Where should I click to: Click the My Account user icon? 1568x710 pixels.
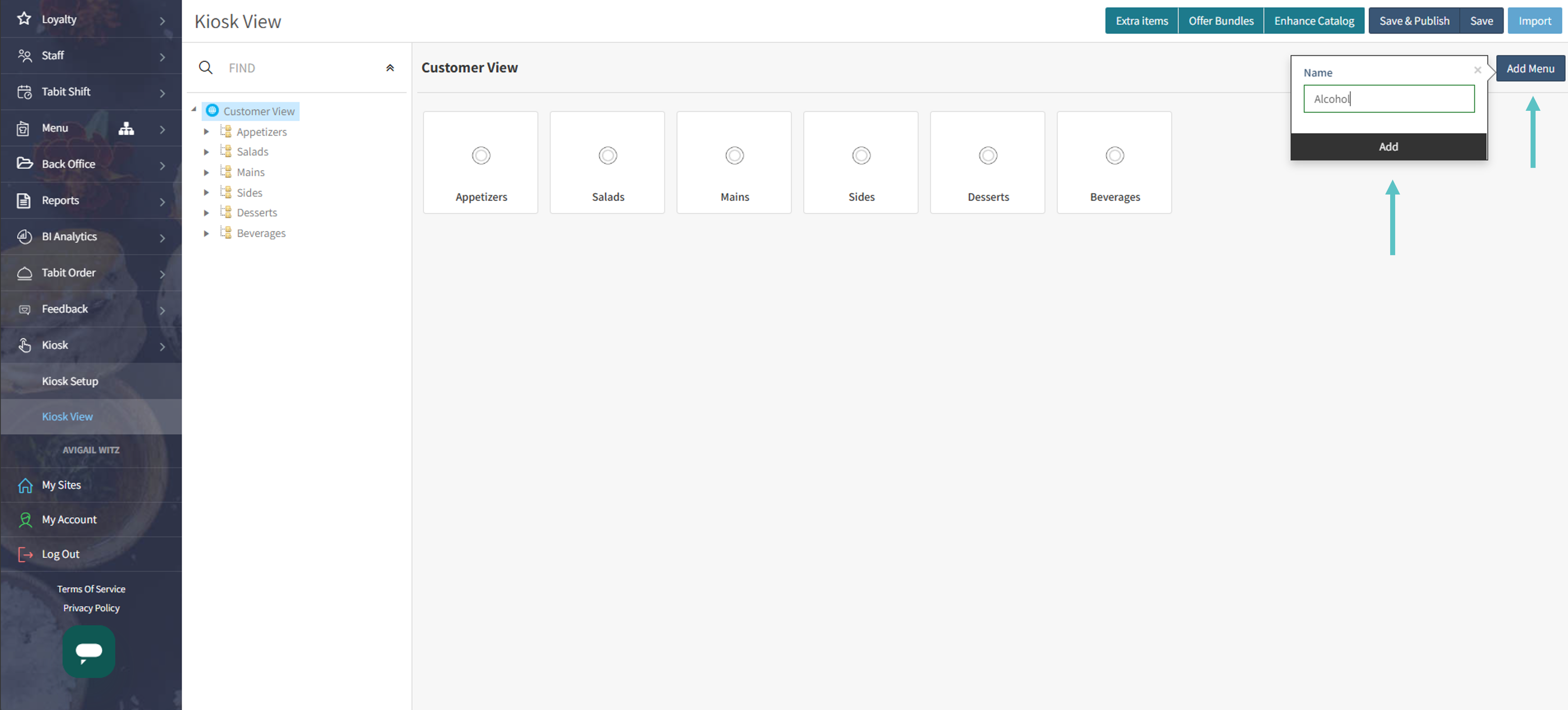25,519
